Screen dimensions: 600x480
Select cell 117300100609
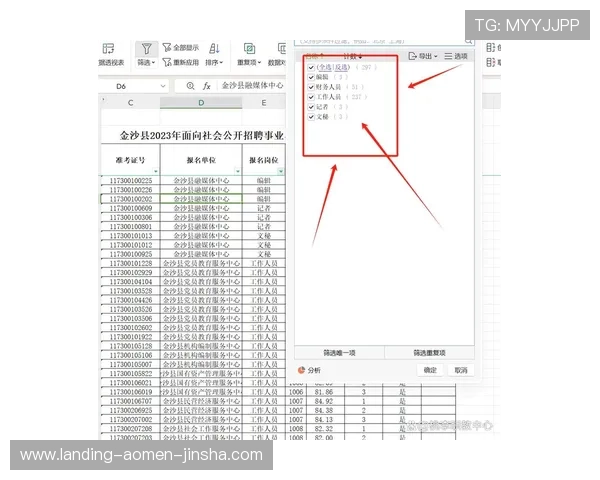(x=130, y=208)
